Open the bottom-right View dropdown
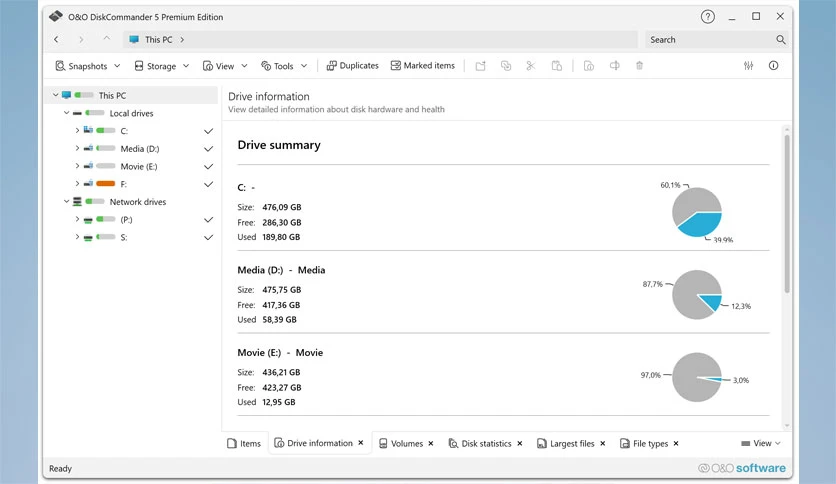The height and width of the screenshot is (484, 836). [x=761, y=443]
